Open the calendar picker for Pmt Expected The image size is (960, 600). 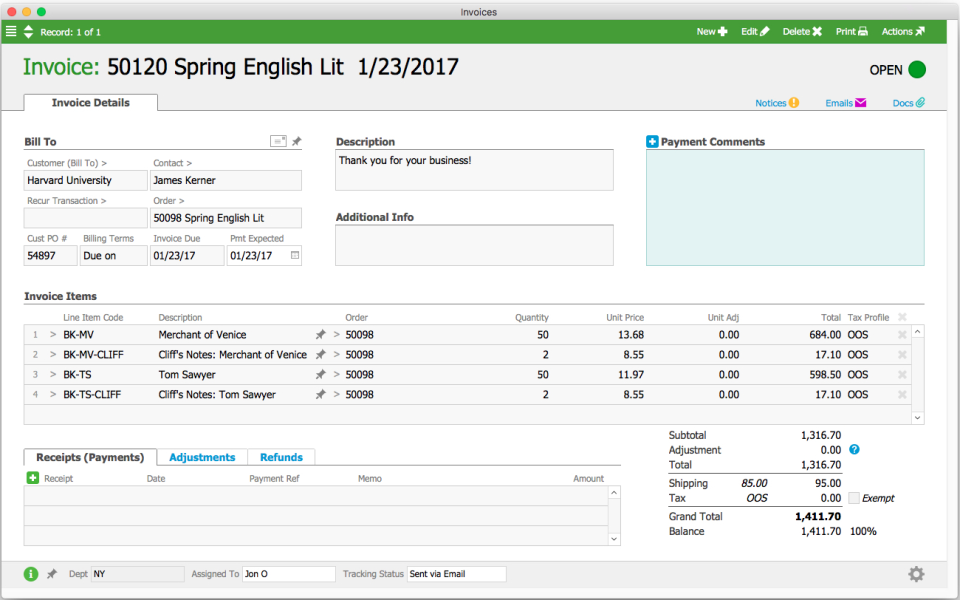[294, 256]
